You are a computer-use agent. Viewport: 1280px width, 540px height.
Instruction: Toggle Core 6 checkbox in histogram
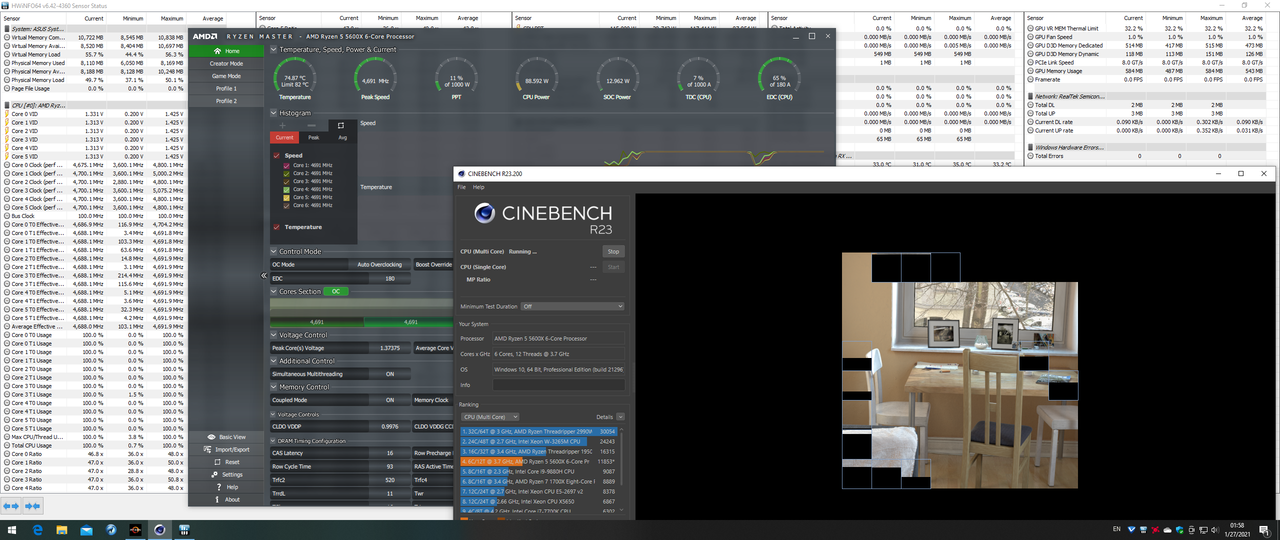coord(286,205)
